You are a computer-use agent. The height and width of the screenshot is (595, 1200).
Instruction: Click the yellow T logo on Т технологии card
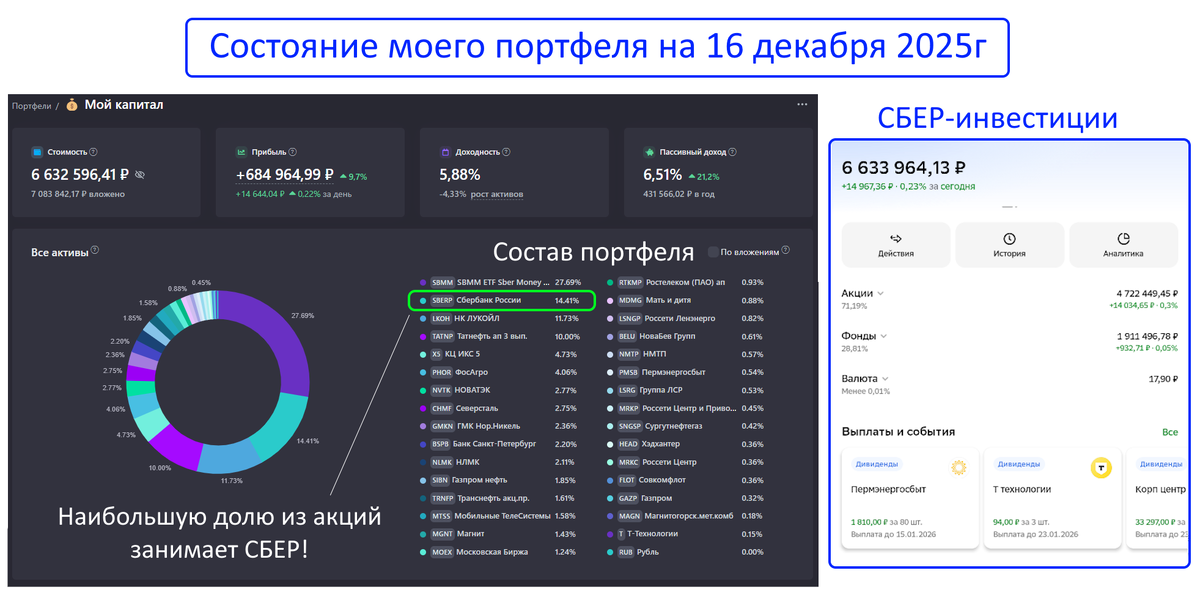point(1101,467)
